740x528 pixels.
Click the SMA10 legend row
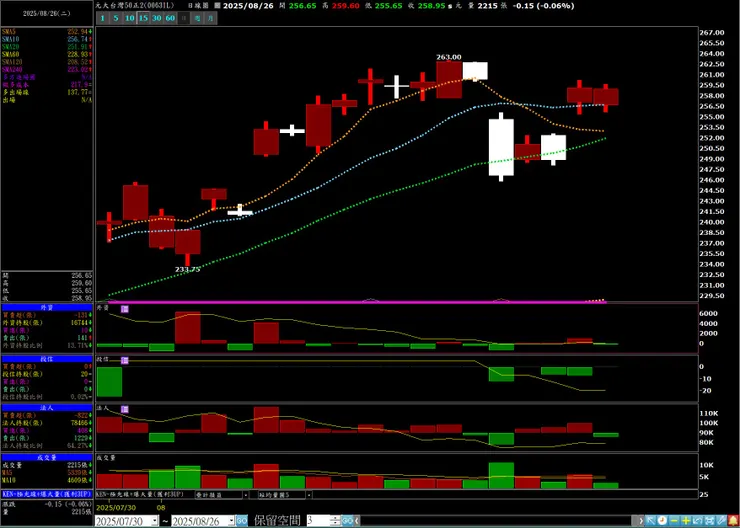tap(47, 39)
